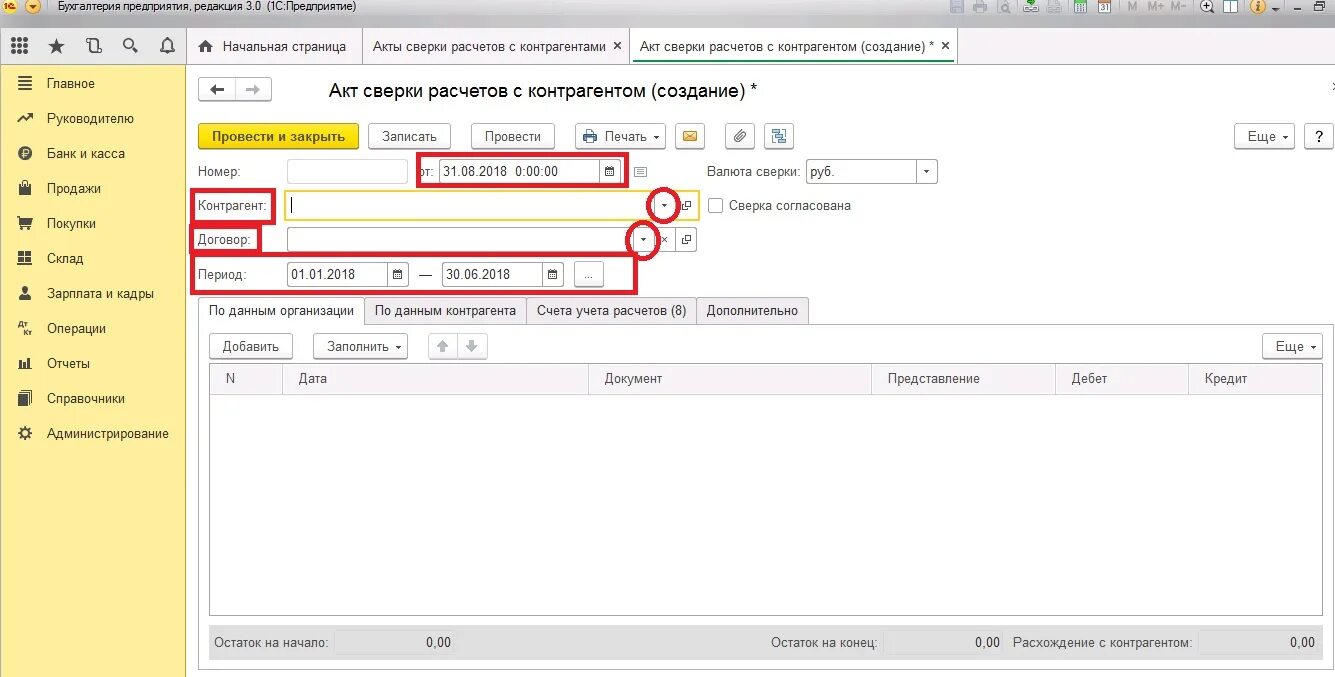Image resolution: width=1335 pixels, height=677 pixels.
Task: Open document comment icon next to date
Action: click(x=640, y=171)
